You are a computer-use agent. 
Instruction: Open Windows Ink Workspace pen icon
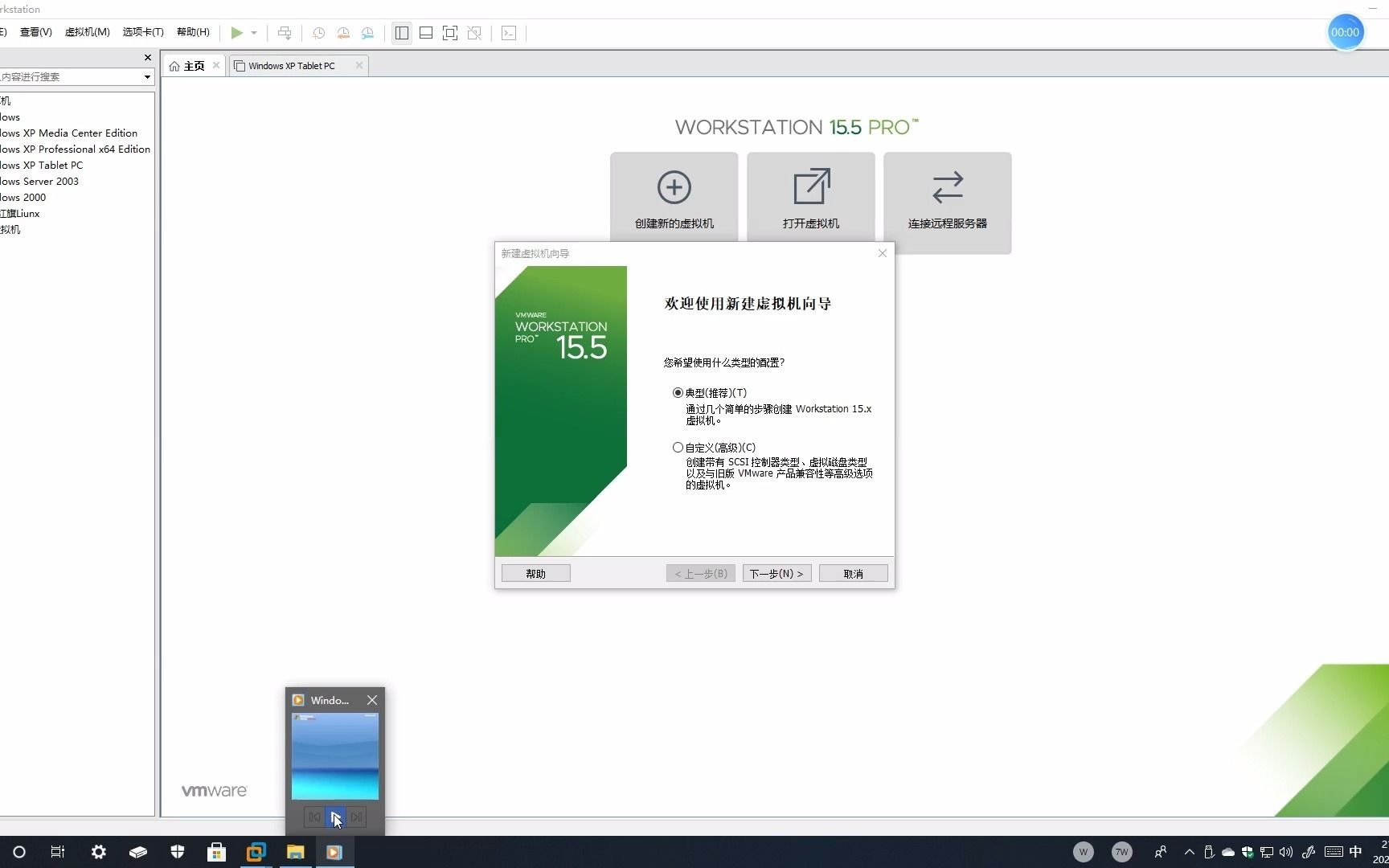tap(1308, 852)
